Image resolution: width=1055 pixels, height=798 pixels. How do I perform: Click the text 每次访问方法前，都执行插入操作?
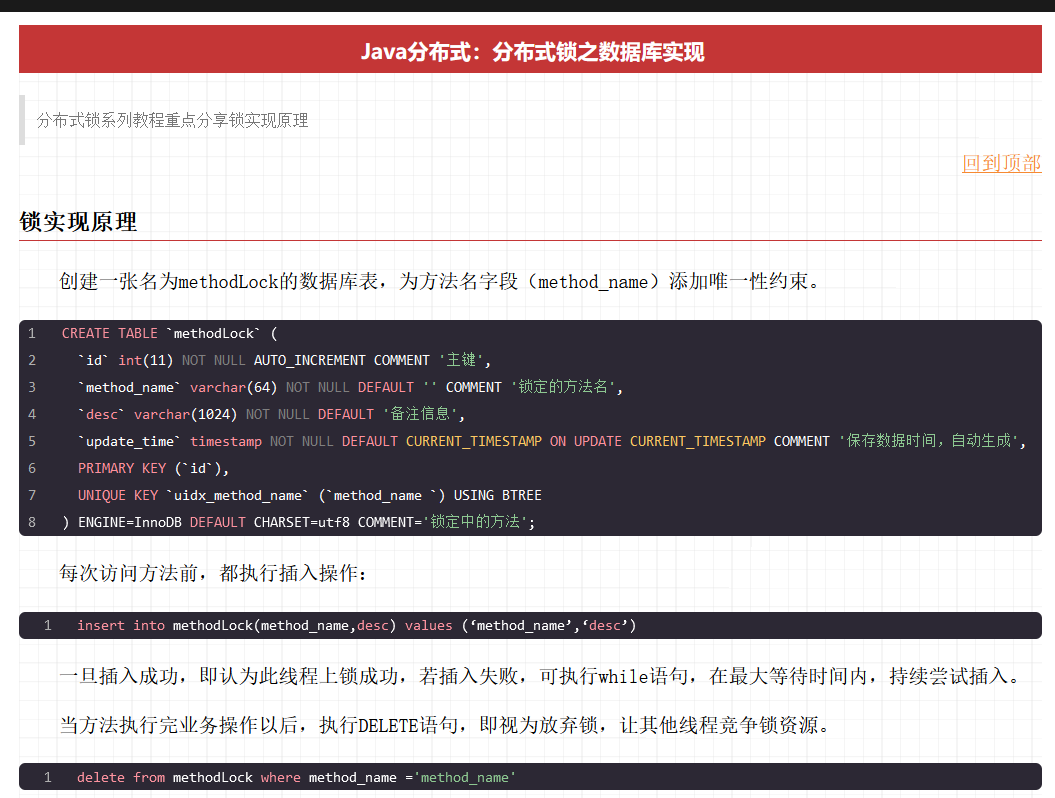tap(213, 573)
